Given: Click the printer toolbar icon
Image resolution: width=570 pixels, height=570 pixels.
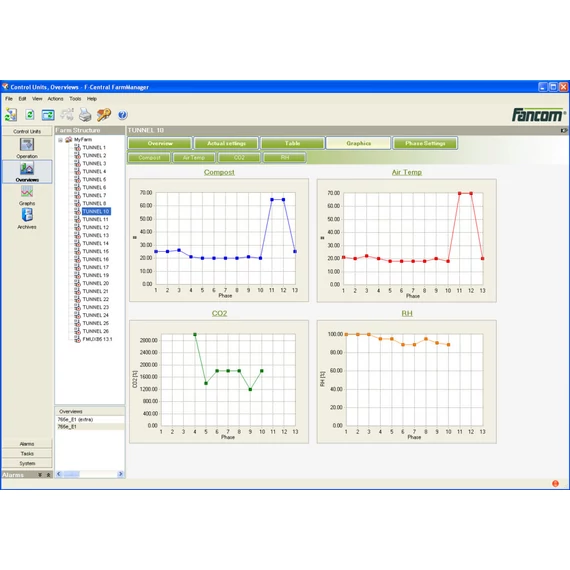Looking at the screenshot, I should [85, 115].
